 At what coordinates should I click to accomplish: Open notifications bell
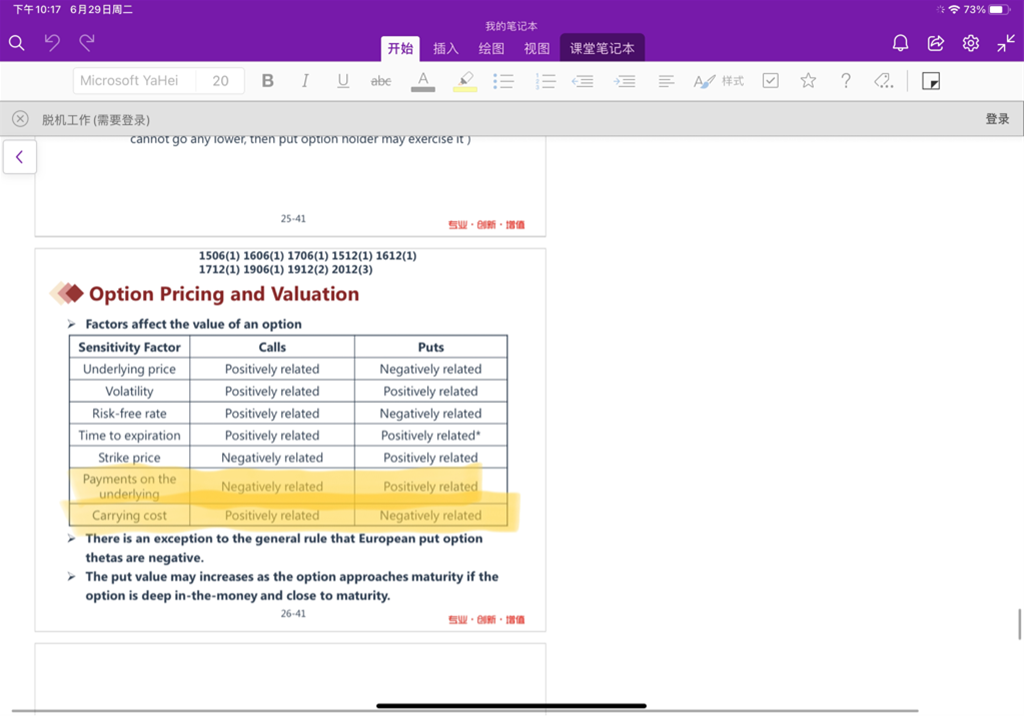click(x=900, y=43)
